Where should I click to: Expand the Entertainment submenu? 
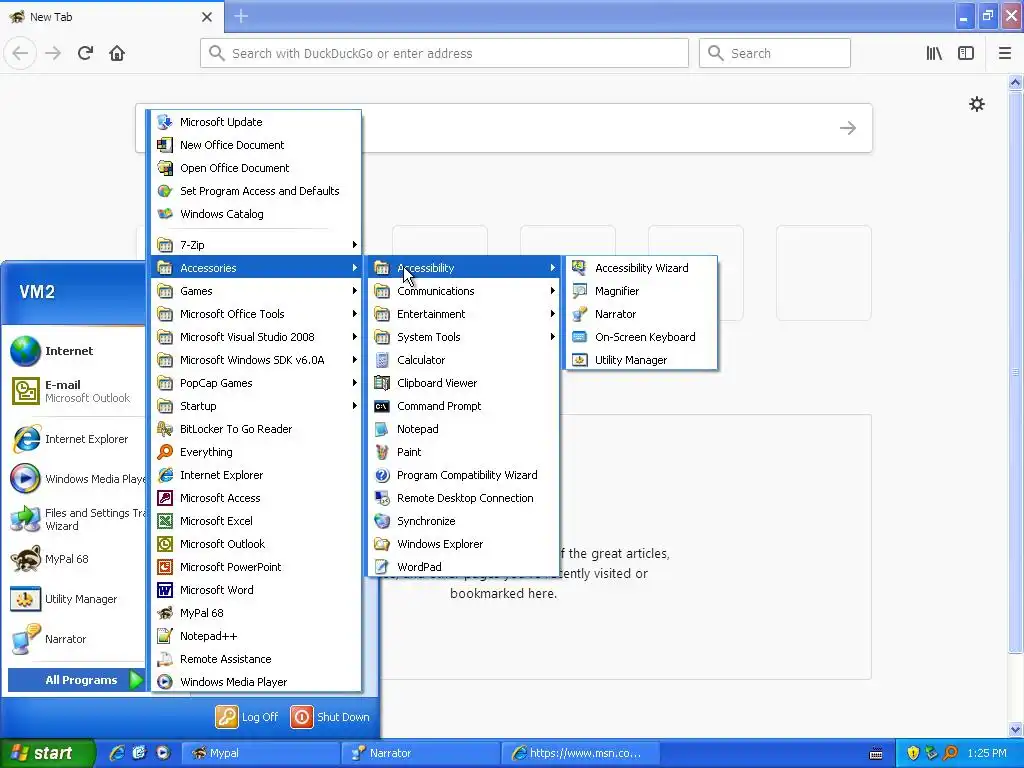pos(464,314)
